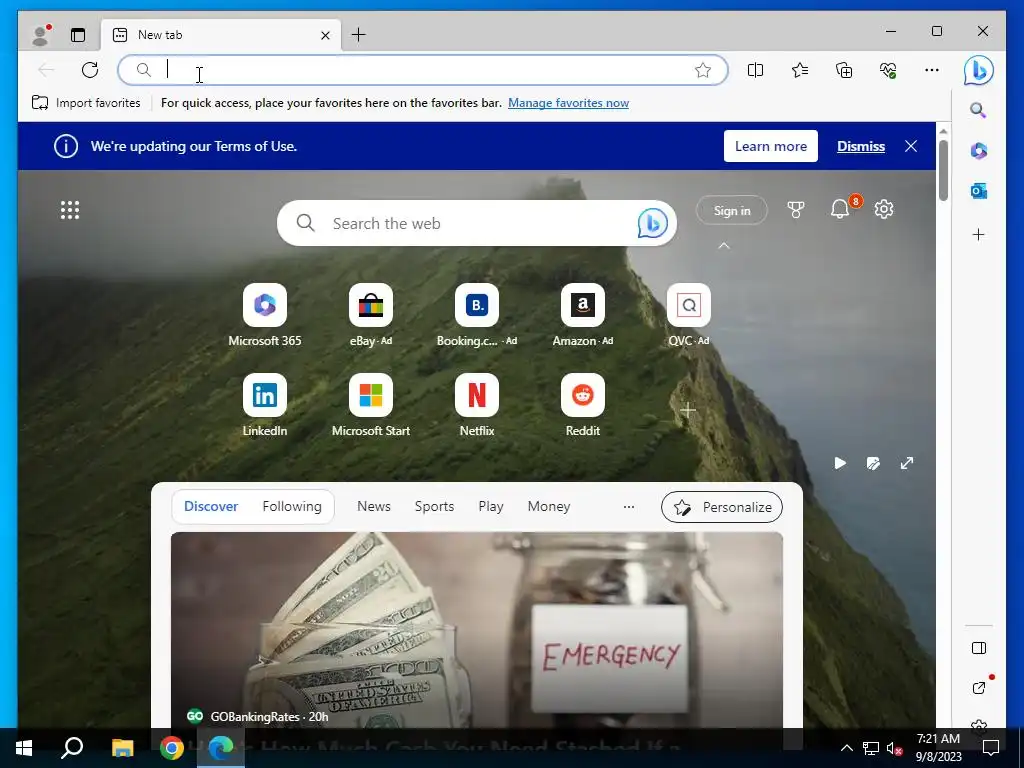Click the Sign in button

pyautogui.click(x=731, y=210)
